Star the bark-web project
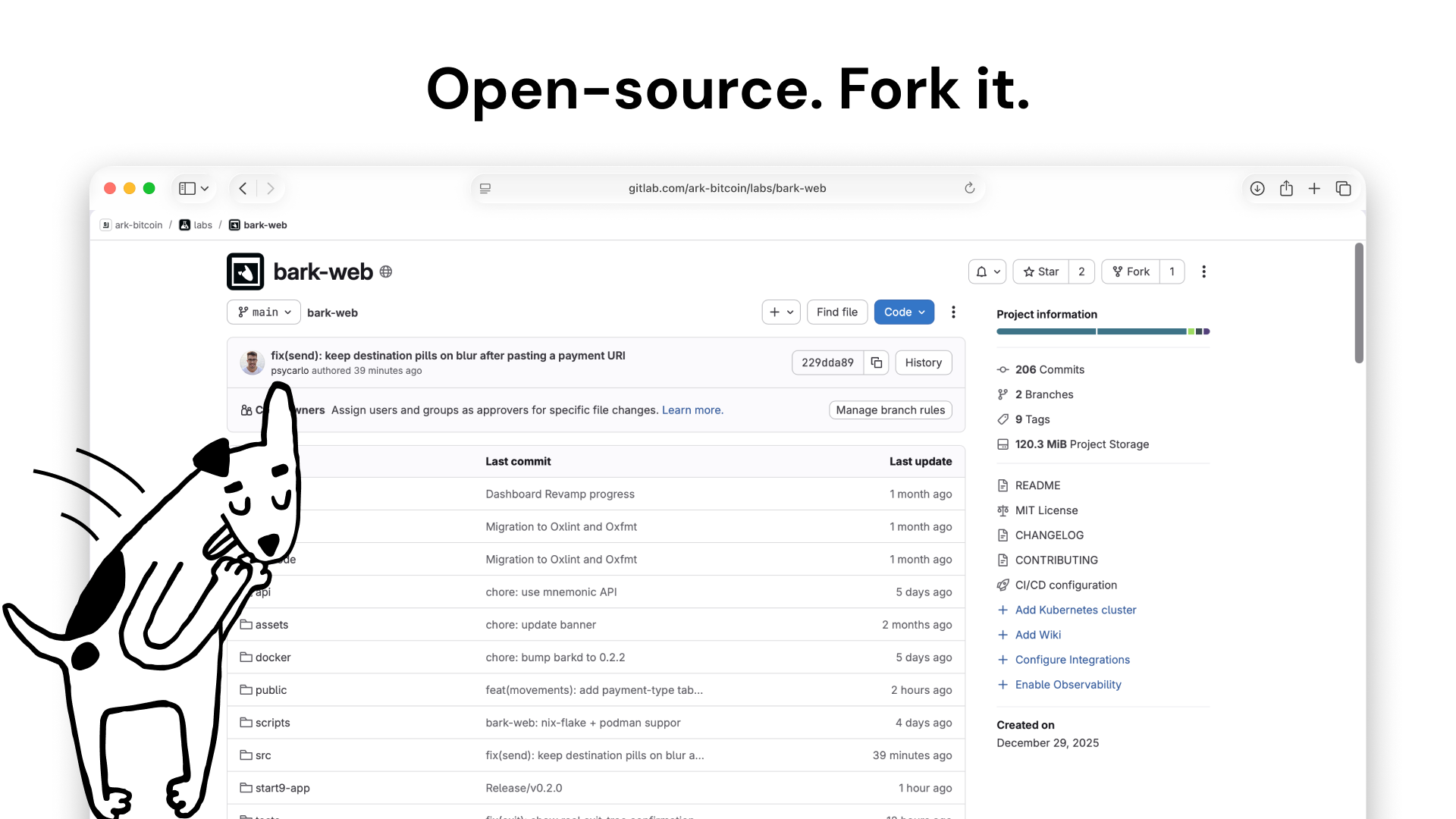1456x819 pixels. [1040, 271]
